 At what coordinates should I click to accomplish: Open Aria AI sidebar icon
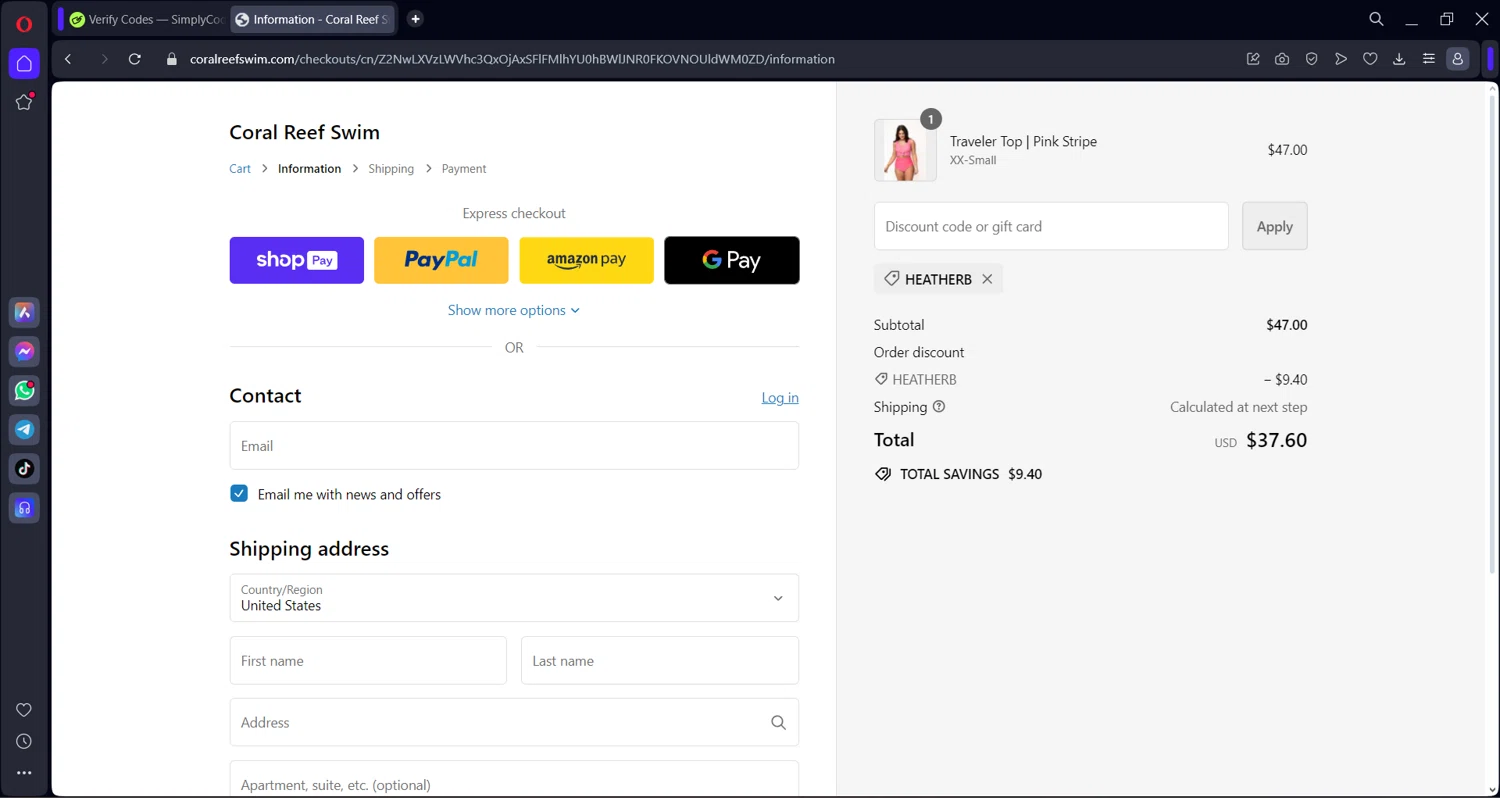24,313
